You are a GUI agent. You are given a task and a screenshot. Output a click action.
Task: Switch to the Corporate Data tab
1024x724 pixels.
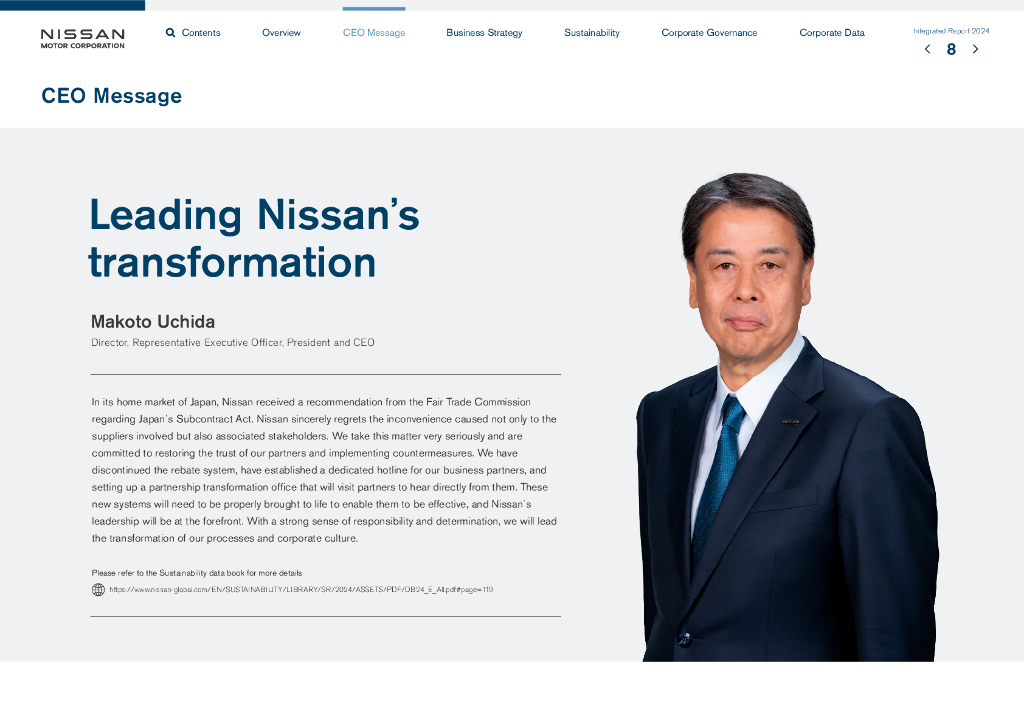(x=831, y=32)
